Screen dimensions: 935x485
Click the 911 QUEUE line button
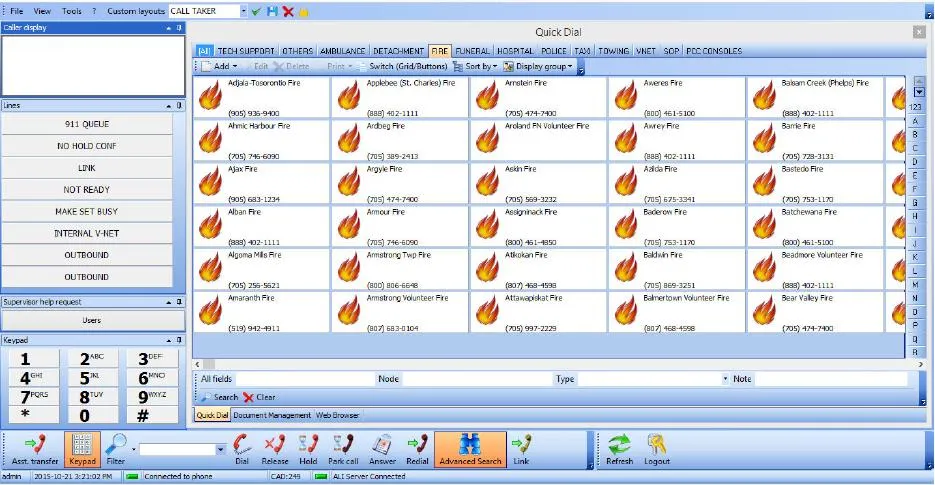[87, 124]
